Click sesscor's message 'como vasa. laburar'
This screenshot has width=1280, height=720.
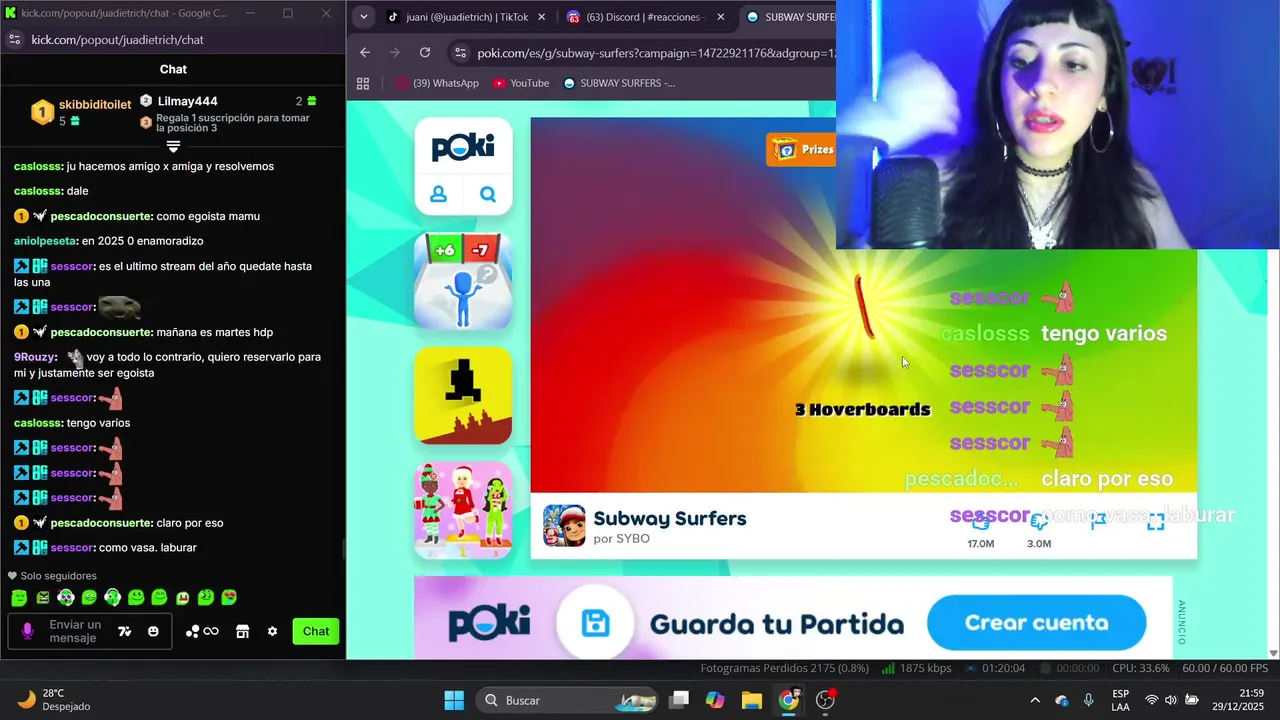[148, 548]
